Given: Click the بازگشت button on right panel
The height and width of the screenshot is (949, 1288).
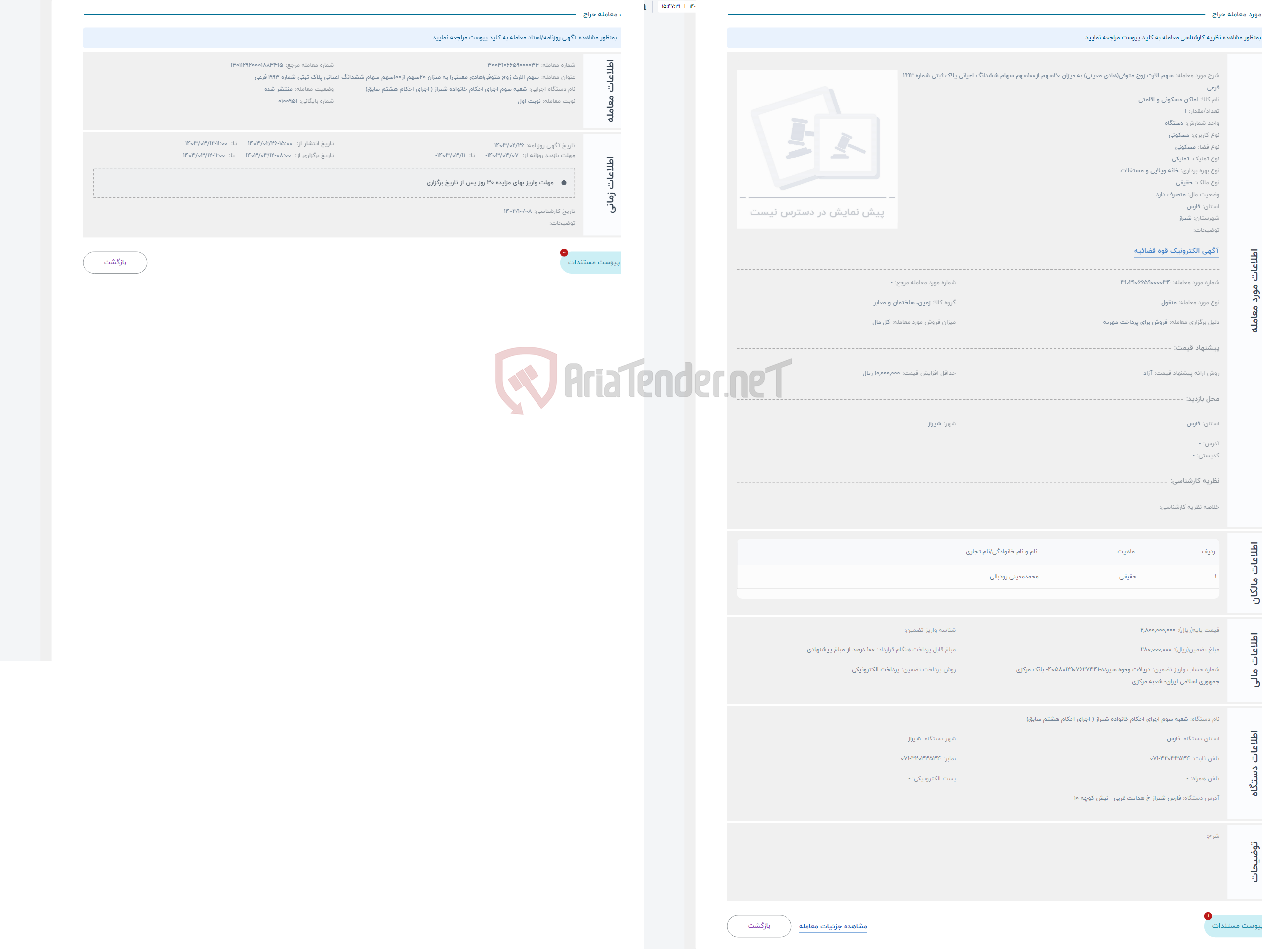Looking at the screenshot, I should tap(761, 925).
